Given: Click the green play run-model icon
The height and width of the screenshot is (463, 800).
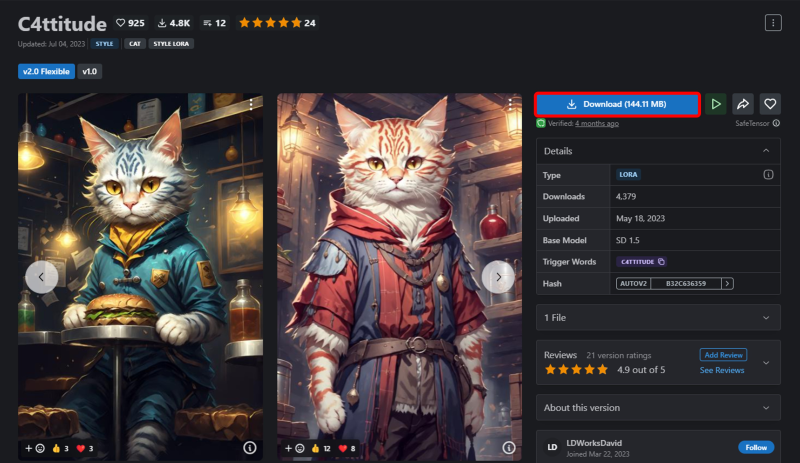Looking at the screenshot, I should coord(716,104).
